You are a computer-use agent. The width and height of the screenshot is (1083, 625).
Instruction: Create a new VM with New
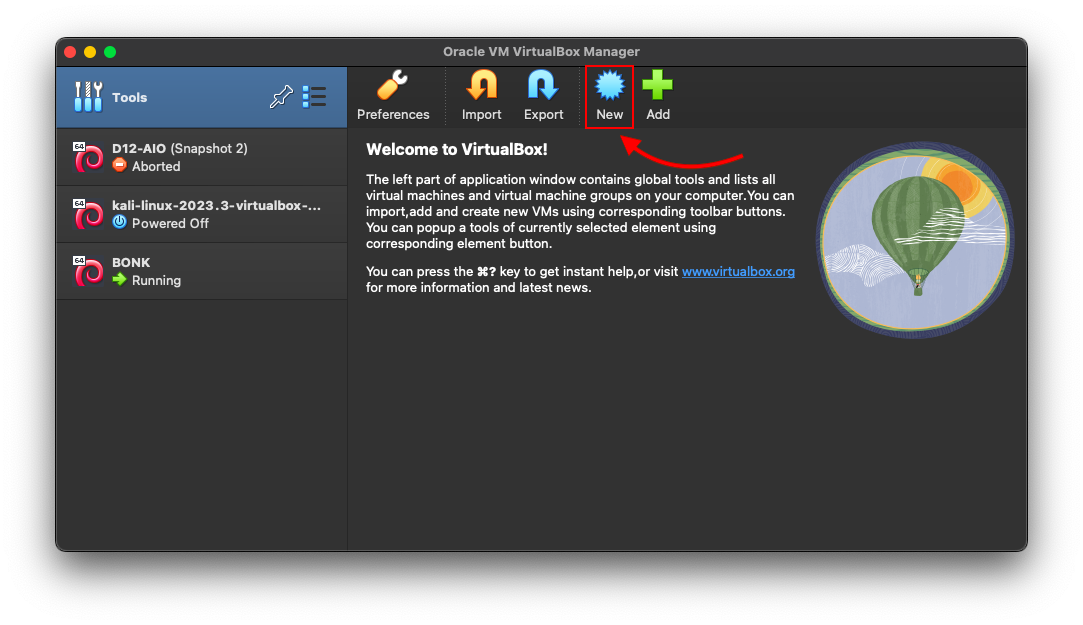point(609,97)
